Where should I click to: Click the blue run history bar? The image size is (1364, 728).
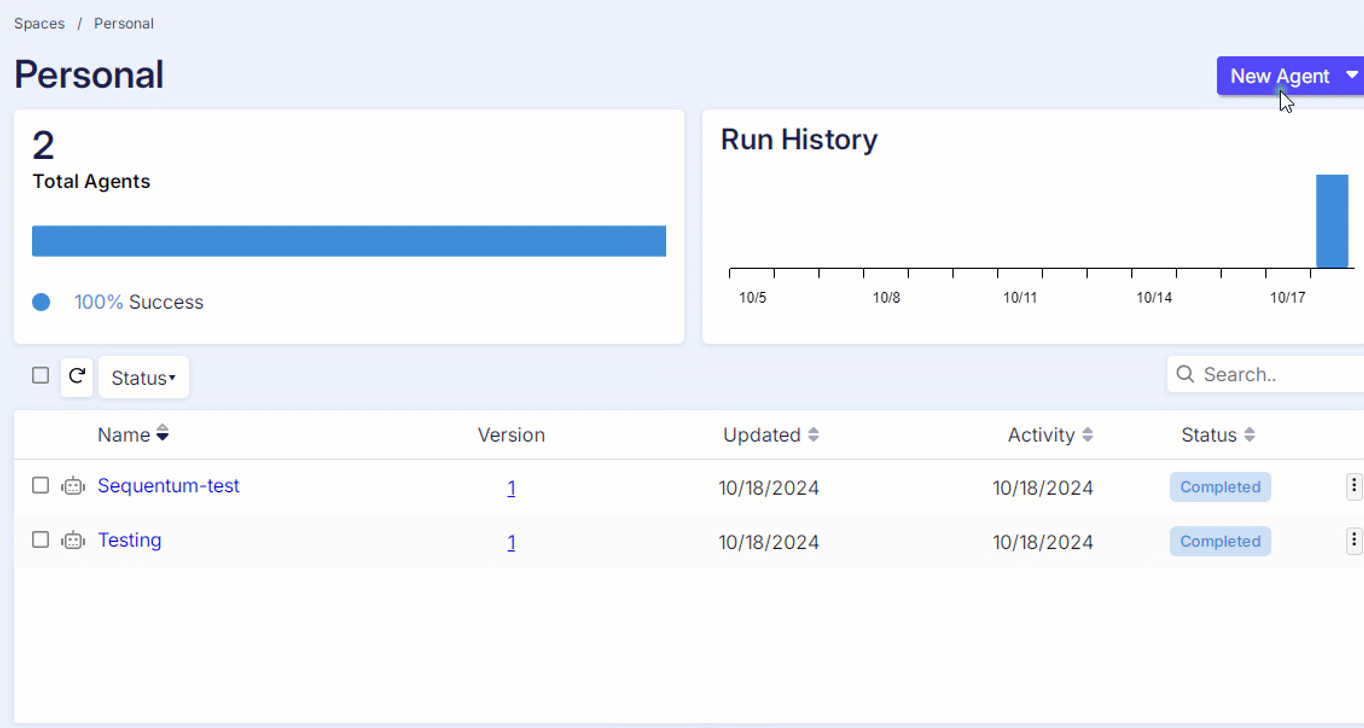coord(1331,221)
